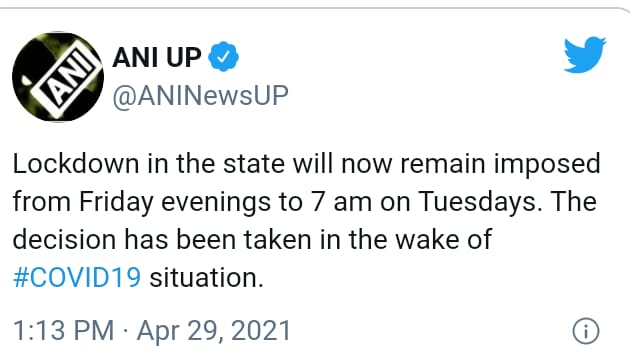Click the phrase wake of in tweet
The width and height of the screenshot is (630, 361).
point(444,240)
